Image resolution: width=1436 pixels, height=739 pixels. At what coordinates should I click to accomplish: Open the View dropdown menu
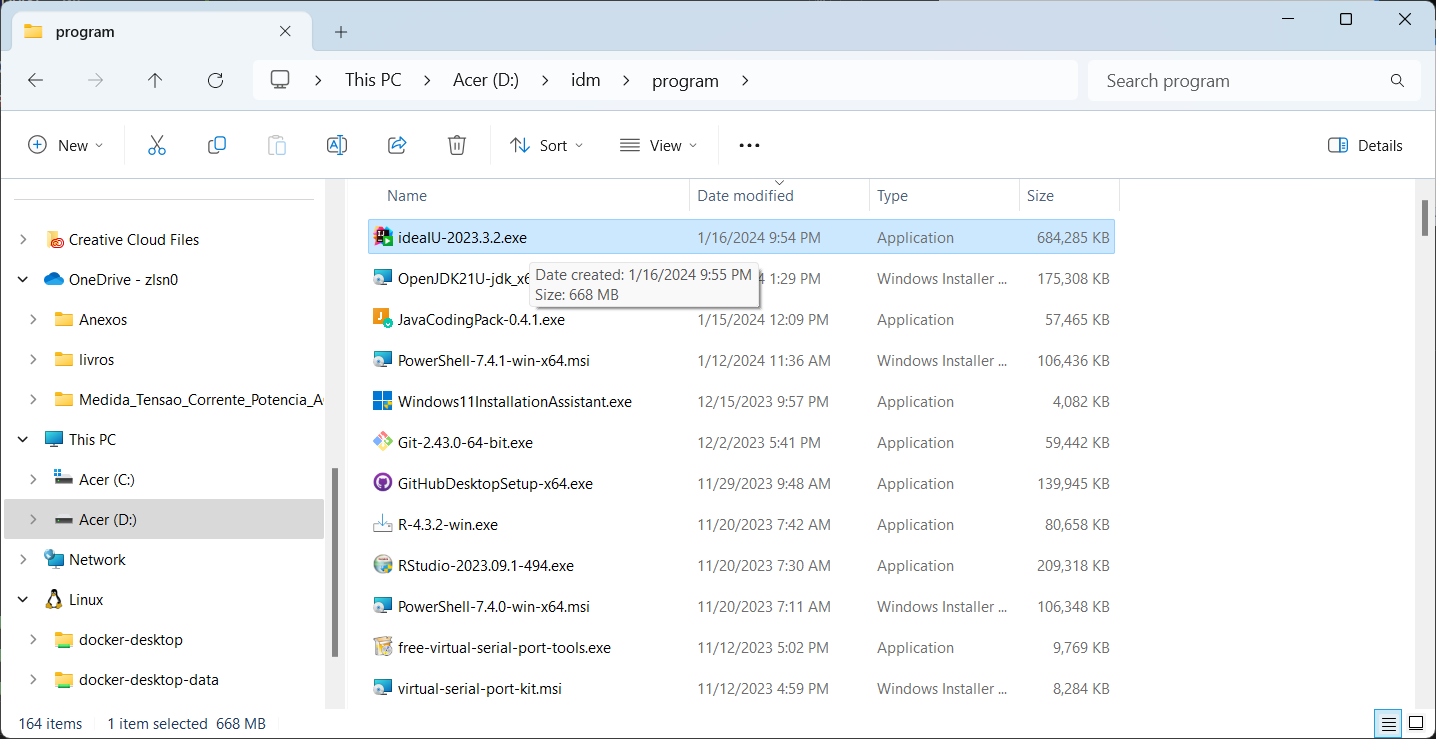point(658,145)
